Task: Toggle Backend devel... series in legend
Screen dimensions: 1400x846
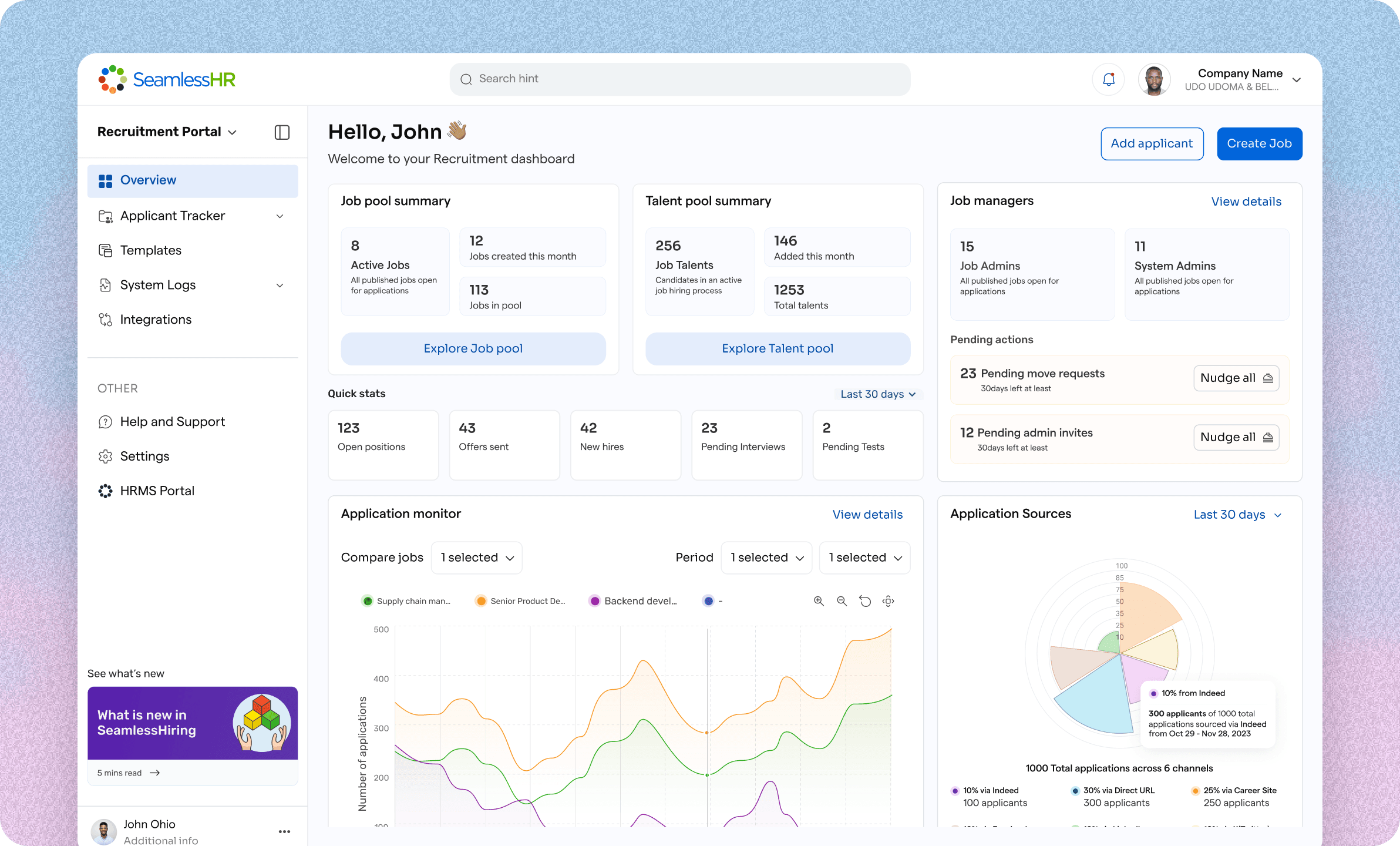Action: coord(633,601)
